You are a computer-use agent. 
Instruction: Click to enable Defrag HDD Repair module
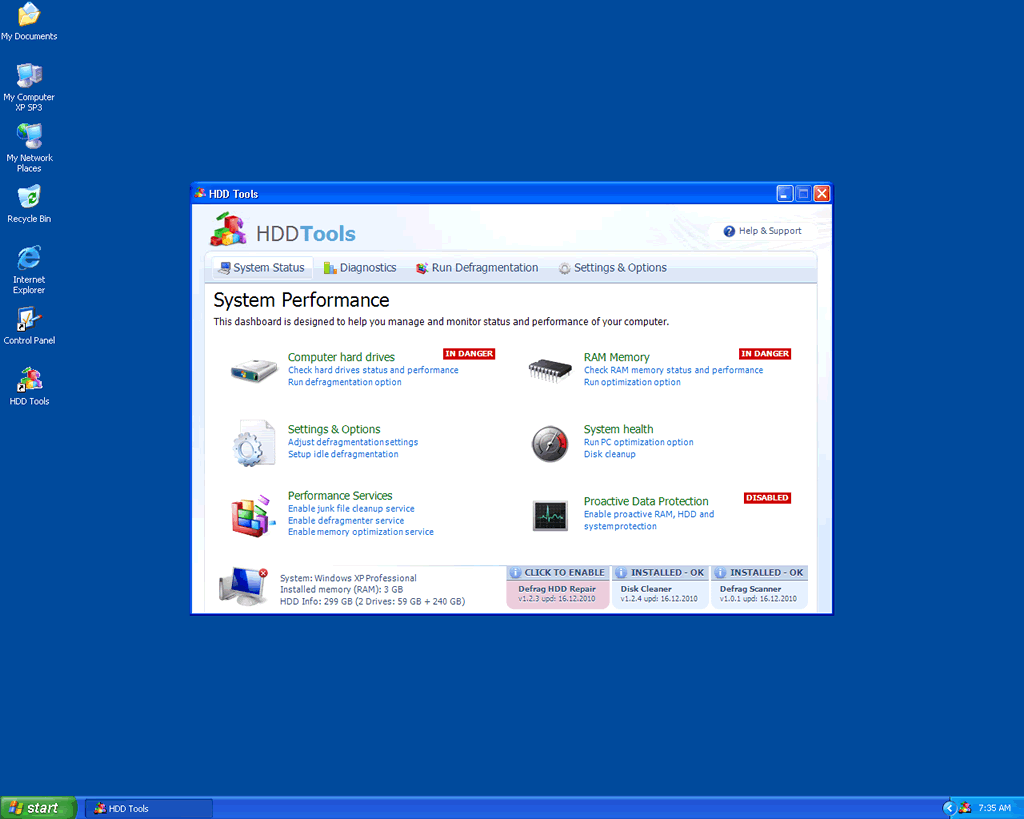[558, 588]
